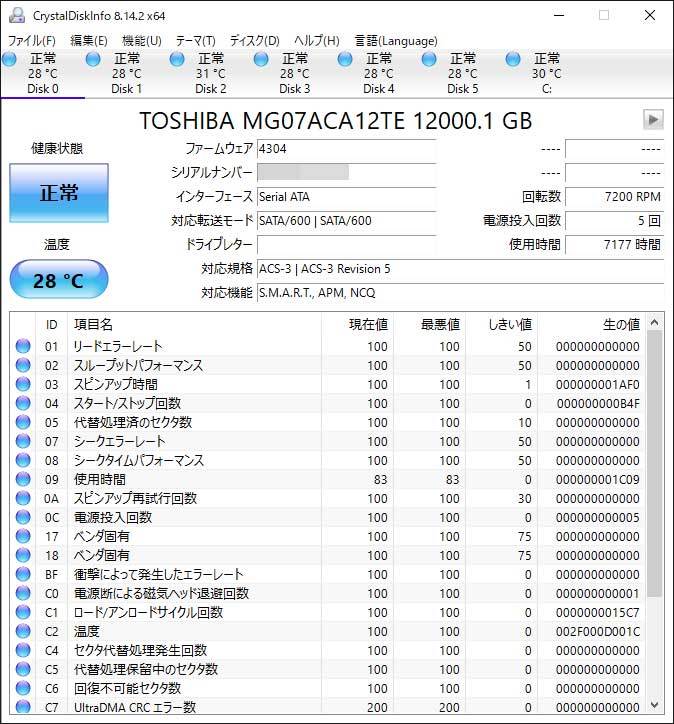Switch to the C: drive tab

[x=547, y=73]
